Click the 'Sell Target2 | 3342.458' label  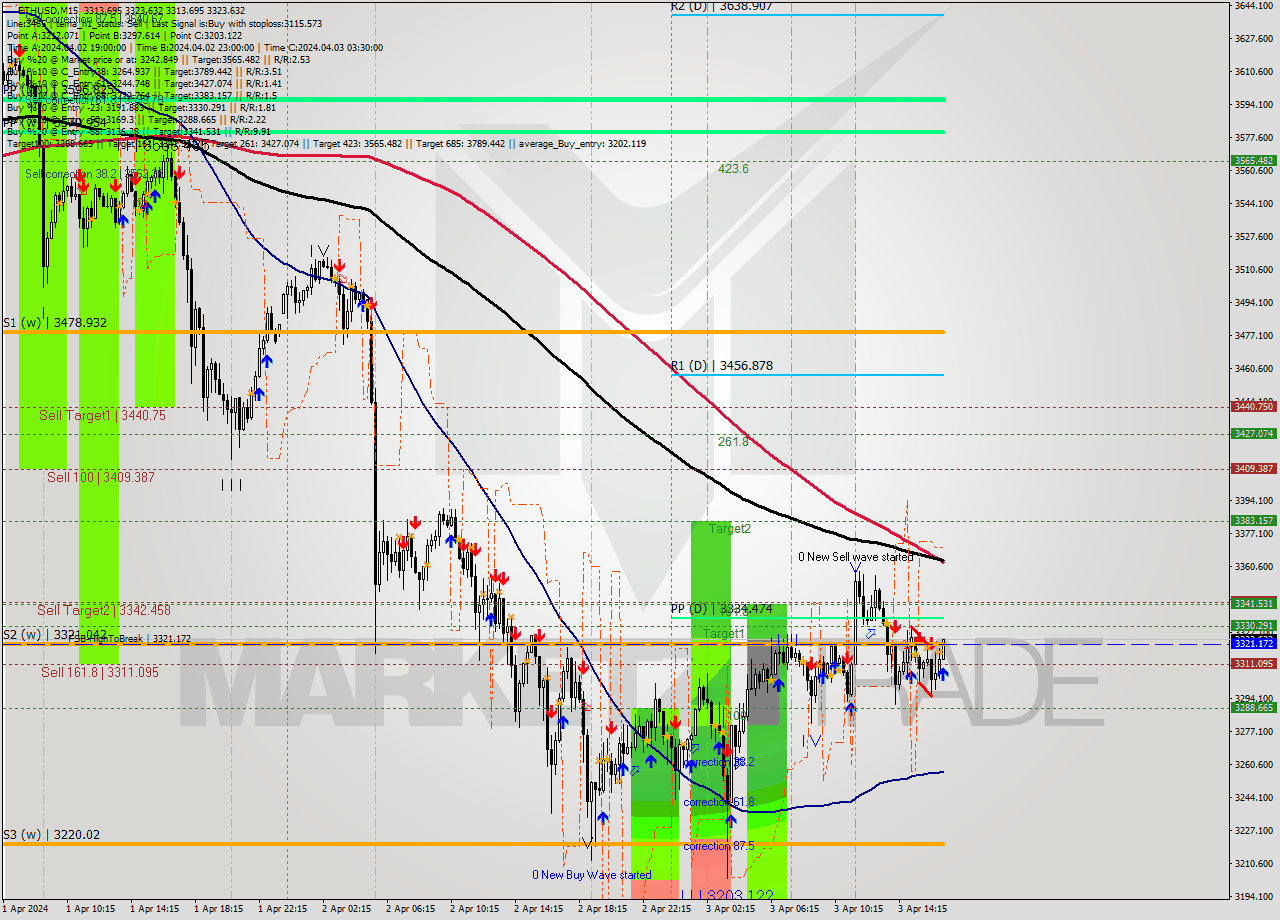coord(104,610)
